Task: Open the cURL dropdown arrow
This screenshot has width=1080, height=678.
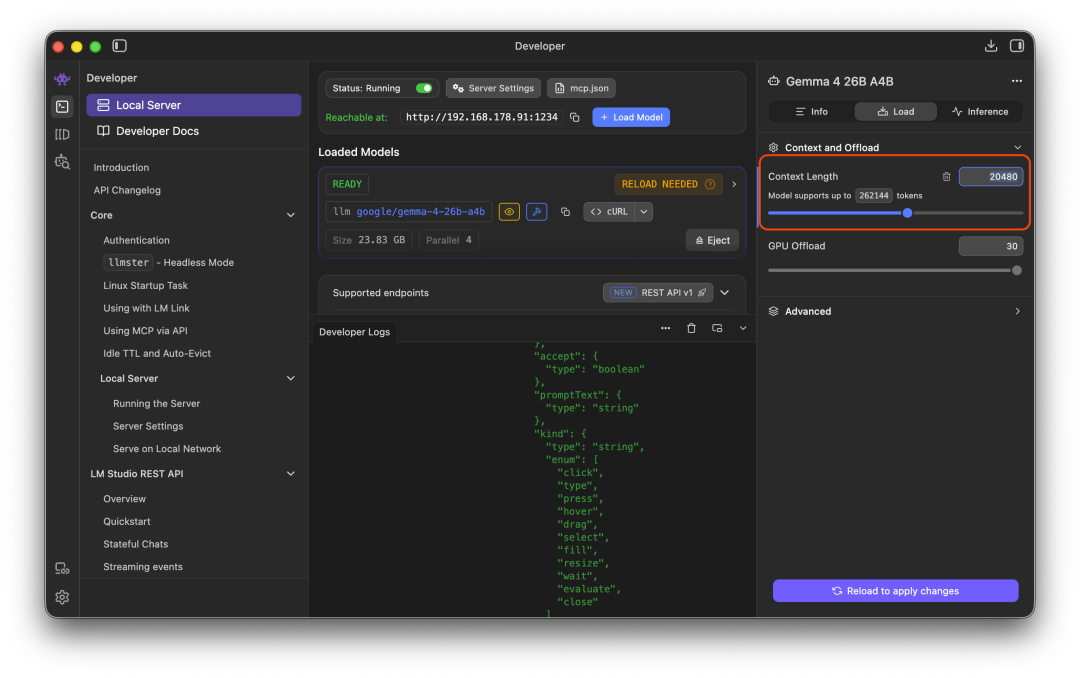Action: 644,212
